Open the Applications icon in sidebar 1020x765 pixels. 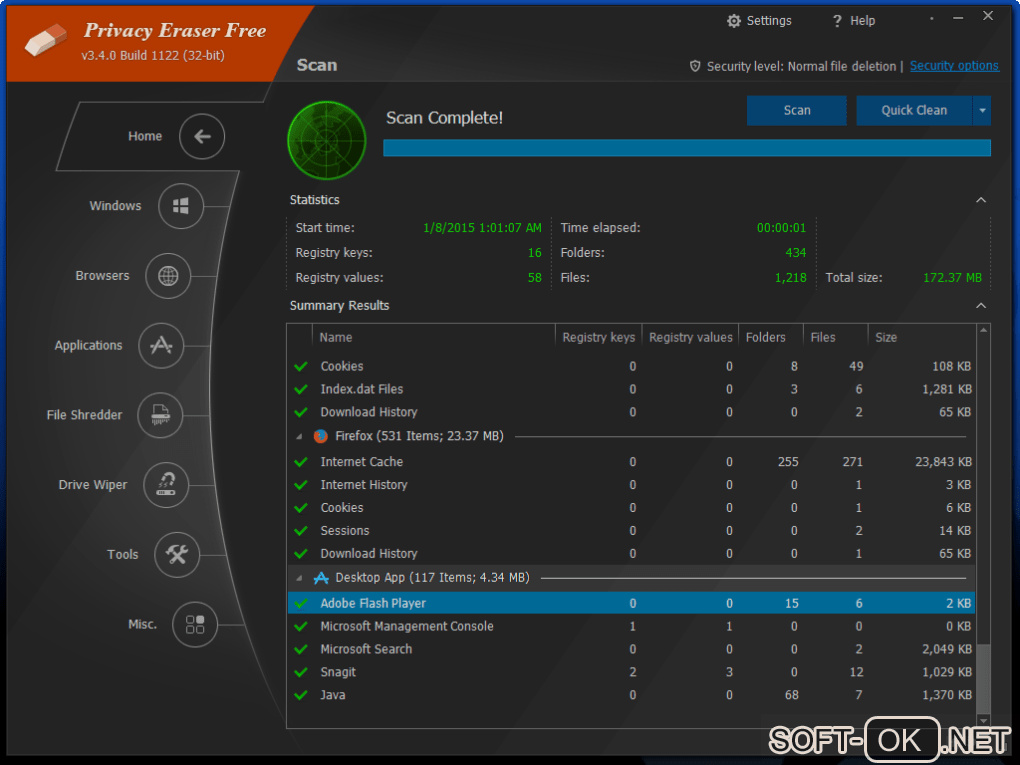[161, 345]
